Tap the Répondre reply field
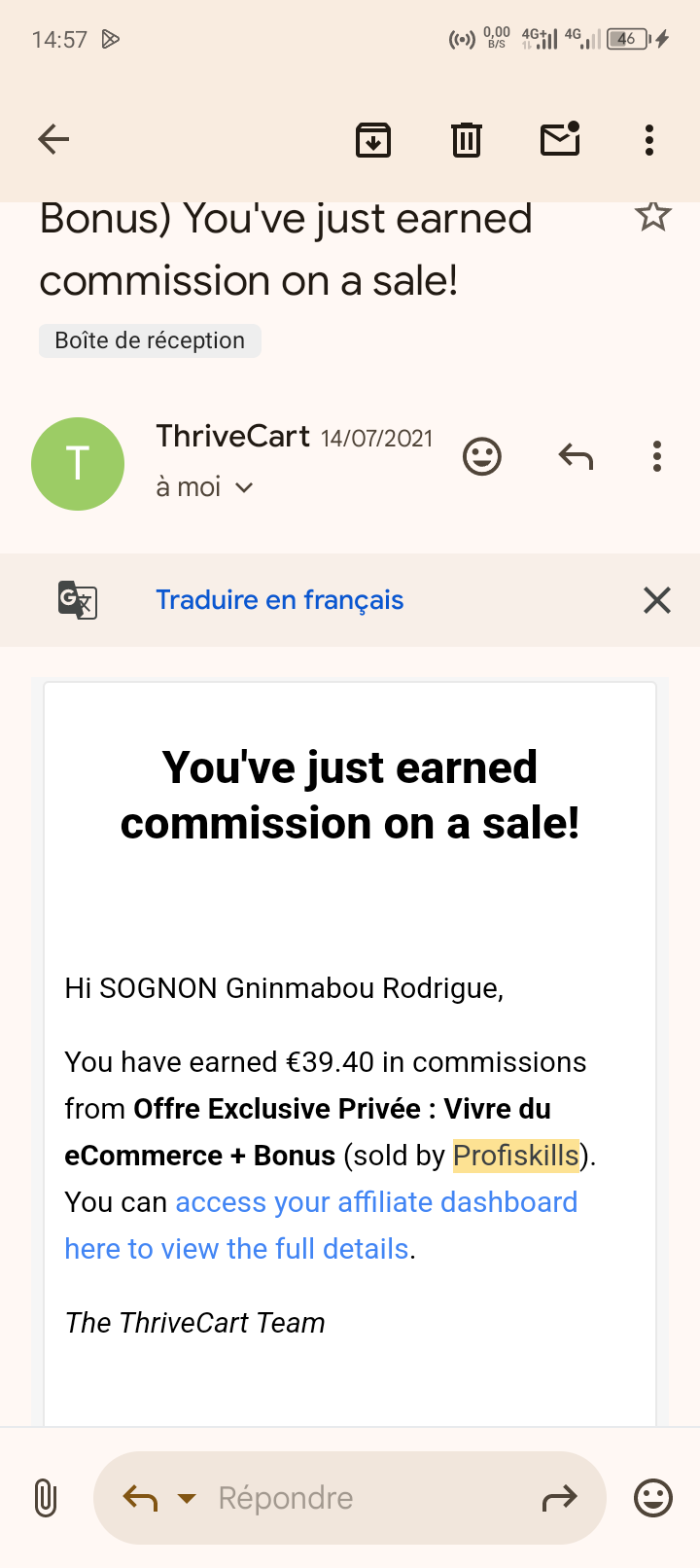The width and height of the screenshot is (700, 1568). (x=350, y=1498)
